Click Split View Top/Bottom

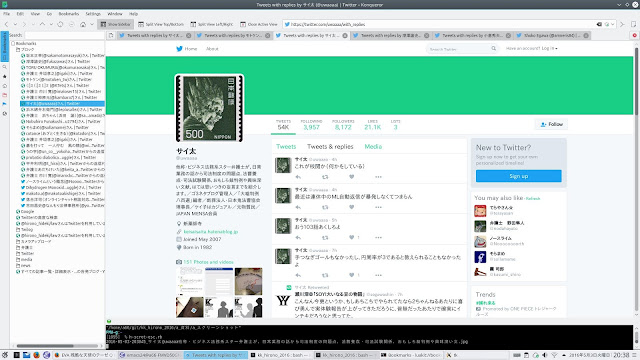click(161, 24)
